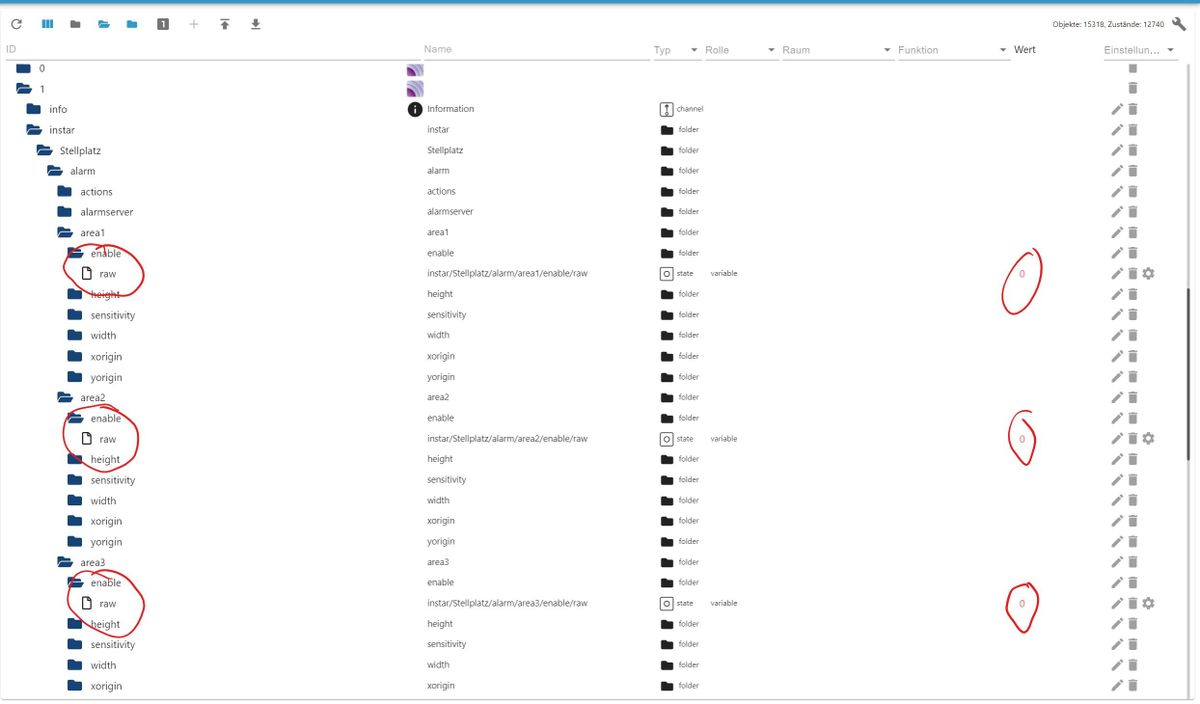Upload objects from JSON file
1200x704 pixels.
click(225, 24)
